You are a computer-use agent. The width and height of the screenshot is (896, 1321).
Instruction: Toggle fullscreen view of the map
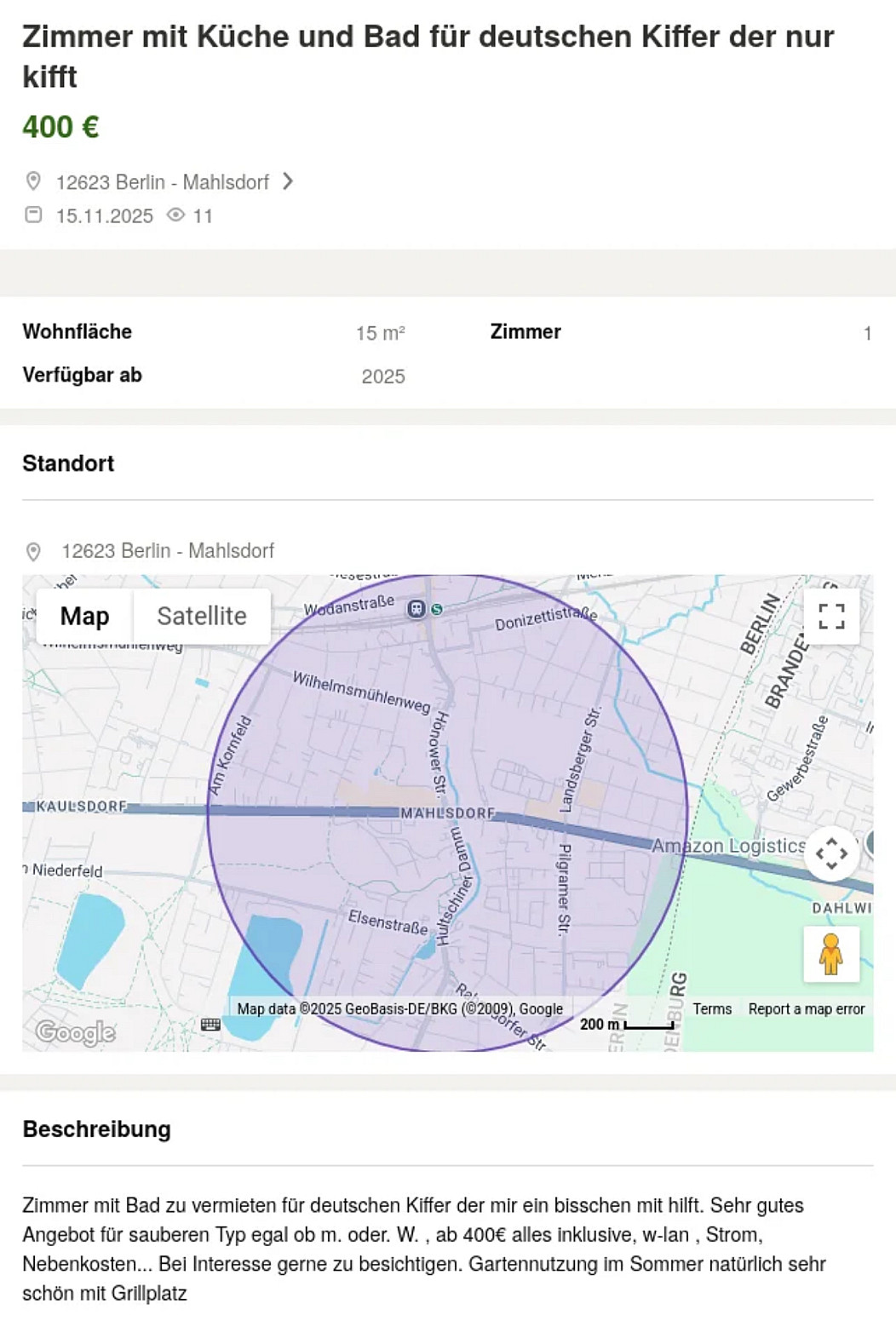[x=830, y=616]
